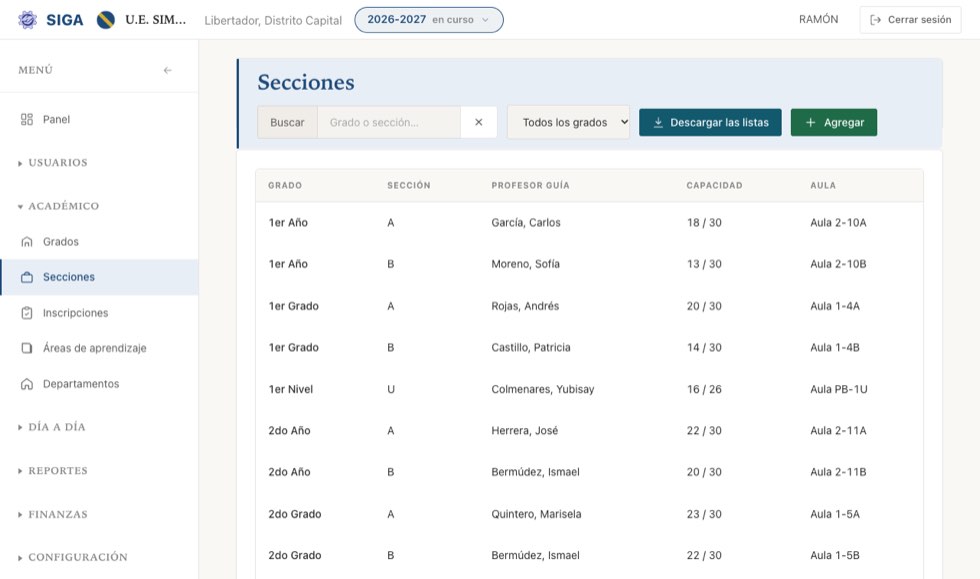The height and width of the screenshot is (579, 980).
Task: Open the Todos los grados filter
Action: click(x=568, y=122)
